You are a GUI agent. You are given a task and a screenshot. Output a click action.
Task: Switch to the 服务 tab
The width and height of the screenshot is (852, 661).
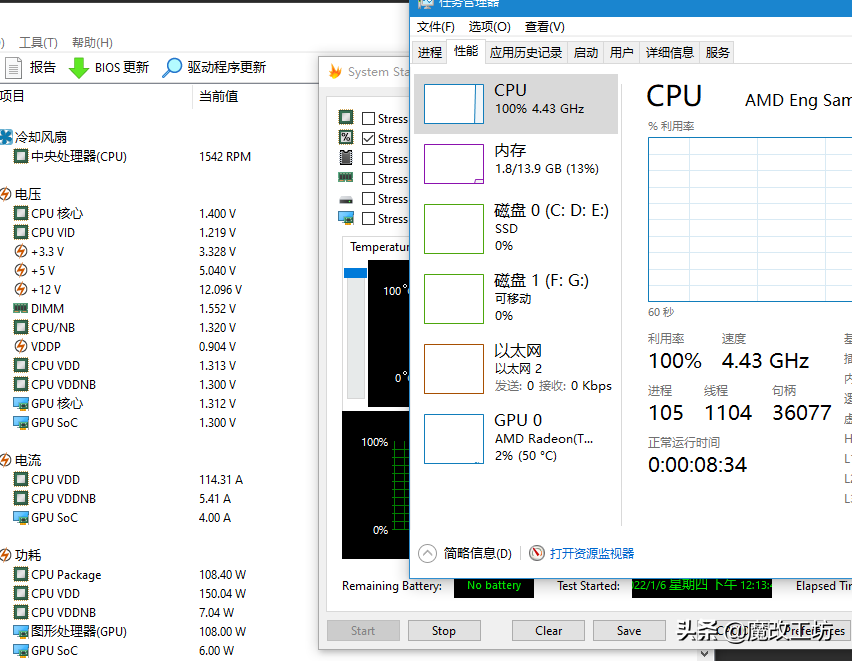(x=717, y=52)
